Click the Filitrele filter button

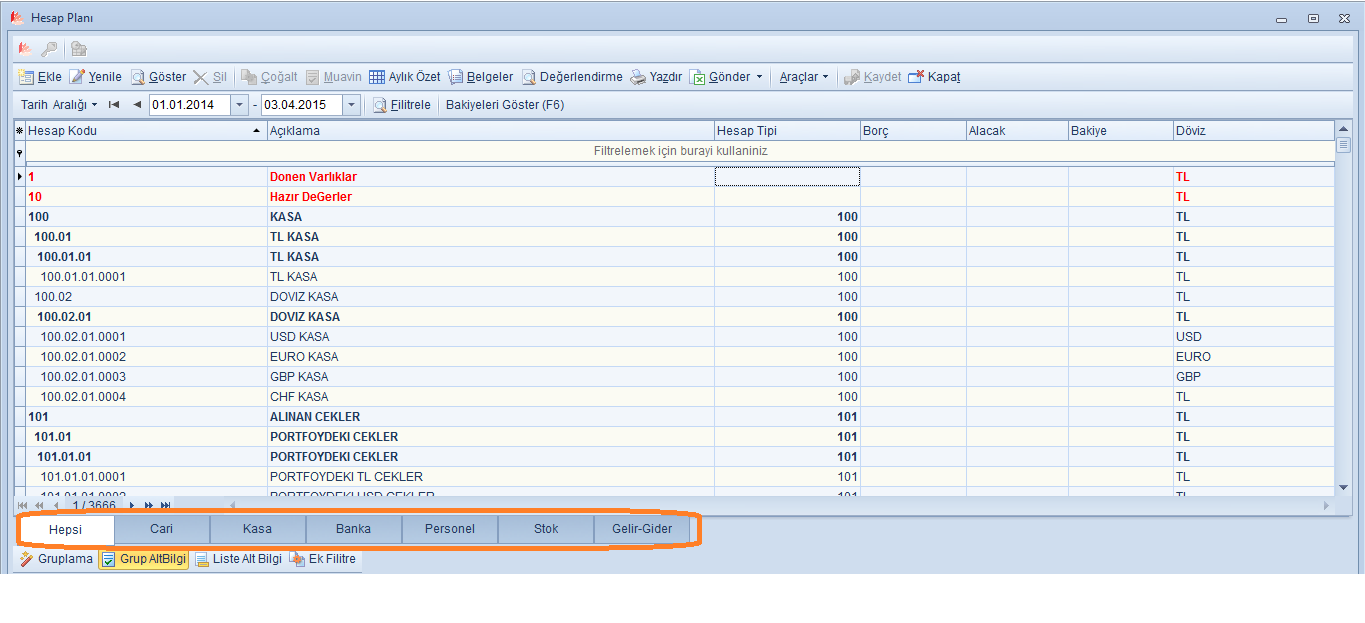coord(402,105)
